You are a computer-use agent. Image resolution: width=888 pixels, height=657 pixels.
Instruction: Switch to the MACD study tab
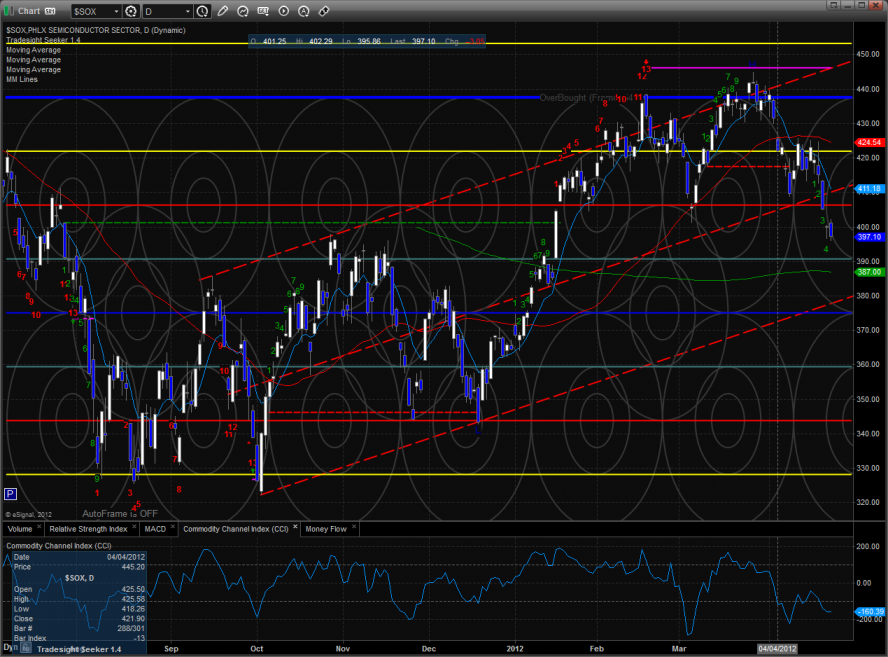click(154, 528)
